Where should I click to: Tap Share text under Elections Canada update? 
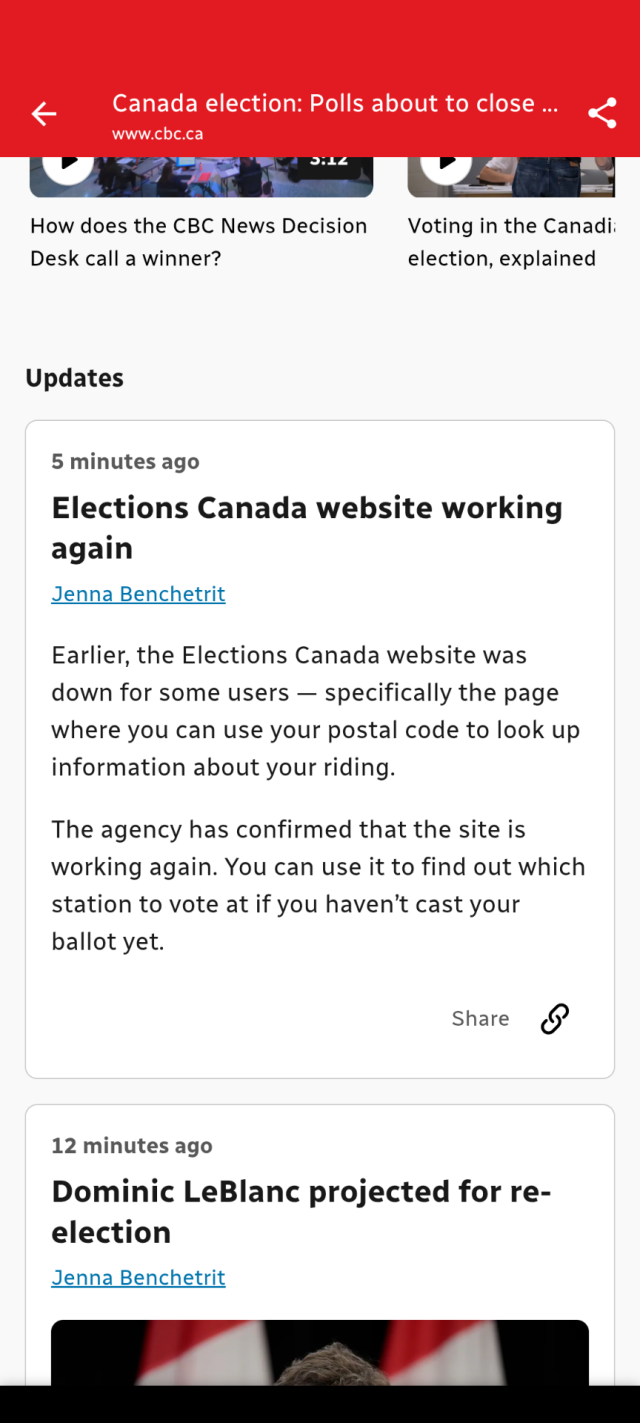tap(480, 1018)
